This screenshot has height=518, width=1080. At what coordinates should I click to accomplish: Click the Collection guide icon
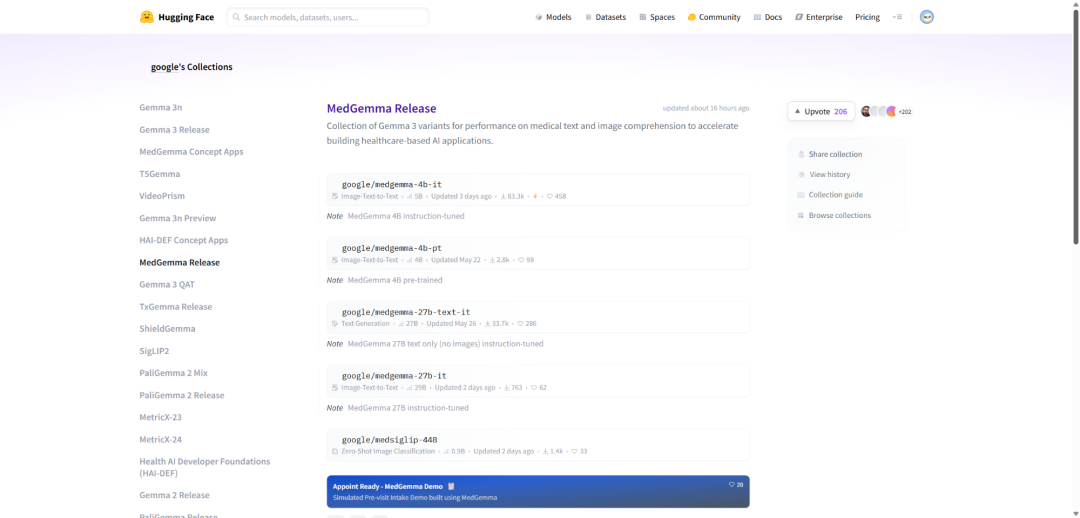801,195
